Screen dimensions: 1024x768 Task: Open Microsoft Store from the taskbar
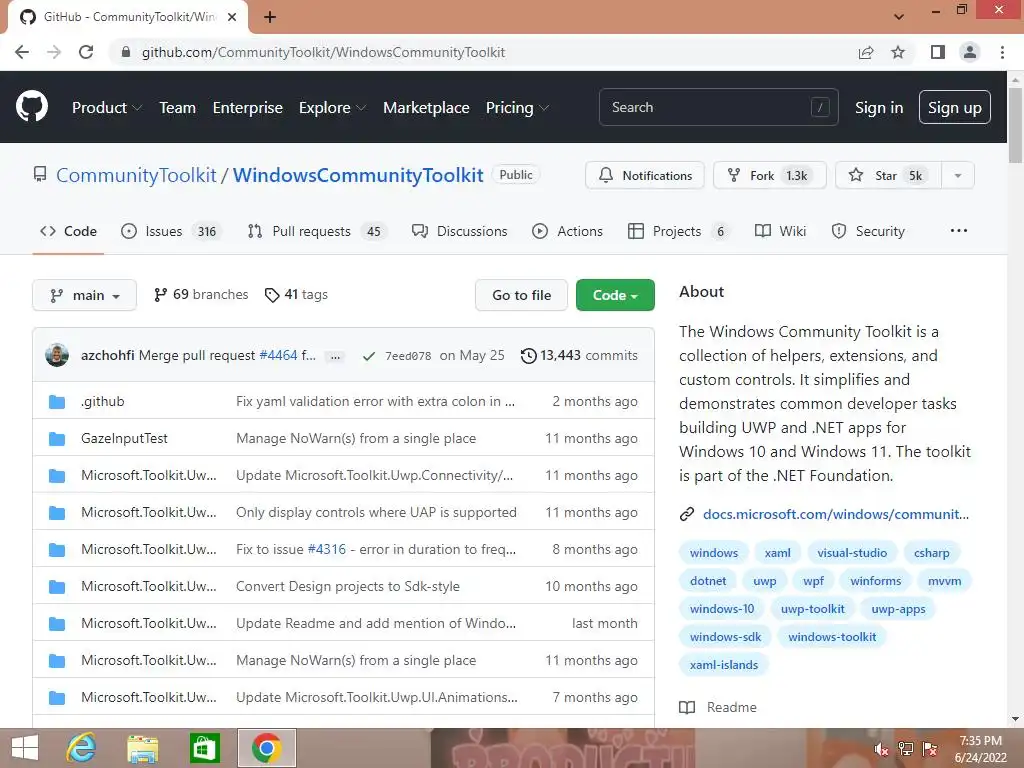coord(204,748)
